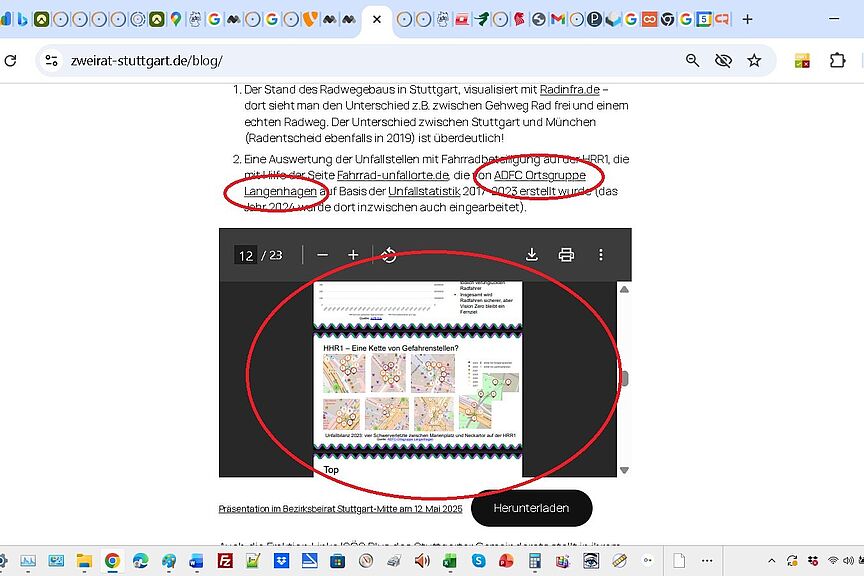The image size is (864, 576).
Task: Toggle the crossed-out eye tracking protection icon
Action: pos(723,61)
